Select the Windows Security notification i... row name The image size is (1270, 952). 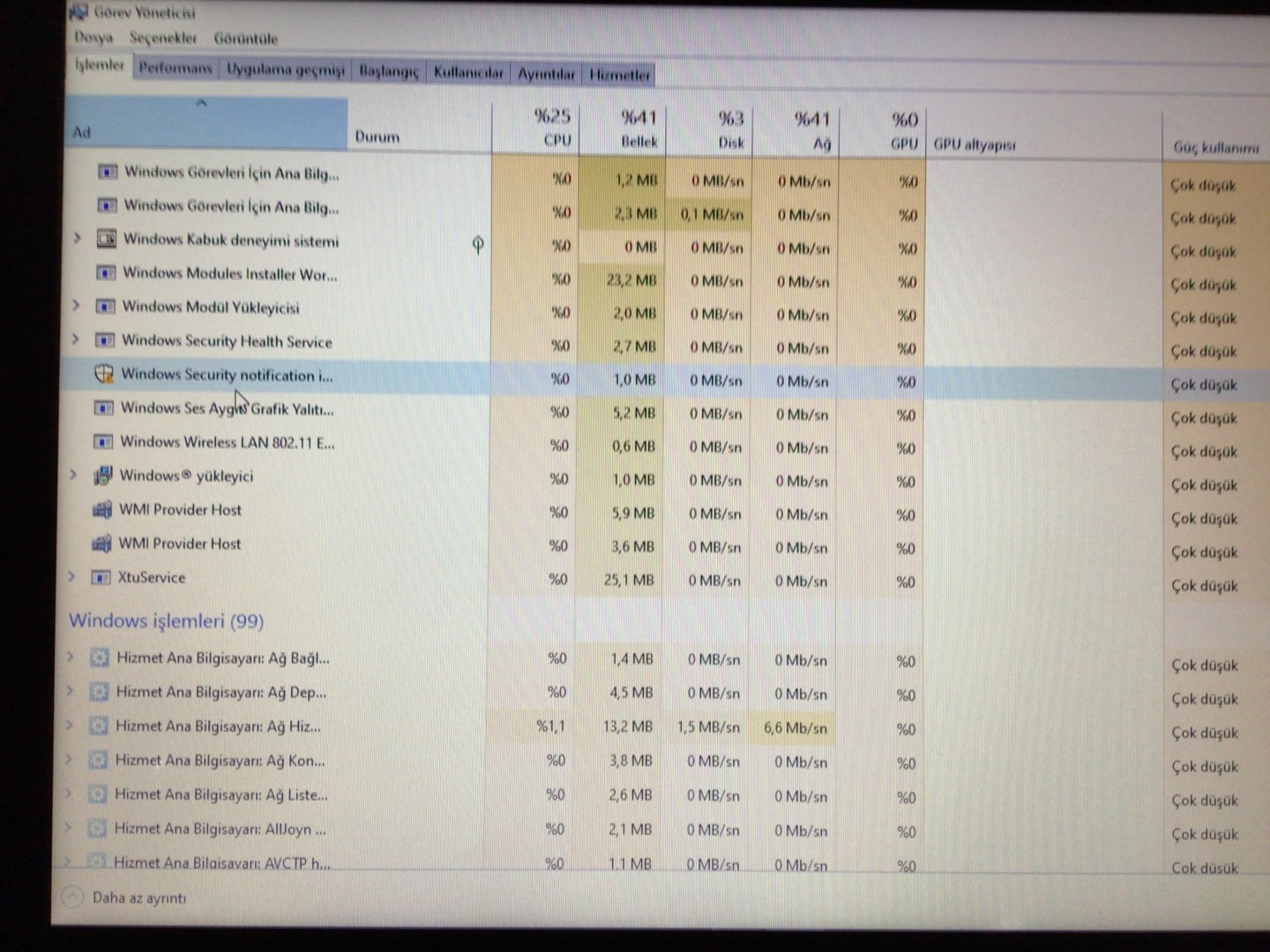tap(228, 375)
